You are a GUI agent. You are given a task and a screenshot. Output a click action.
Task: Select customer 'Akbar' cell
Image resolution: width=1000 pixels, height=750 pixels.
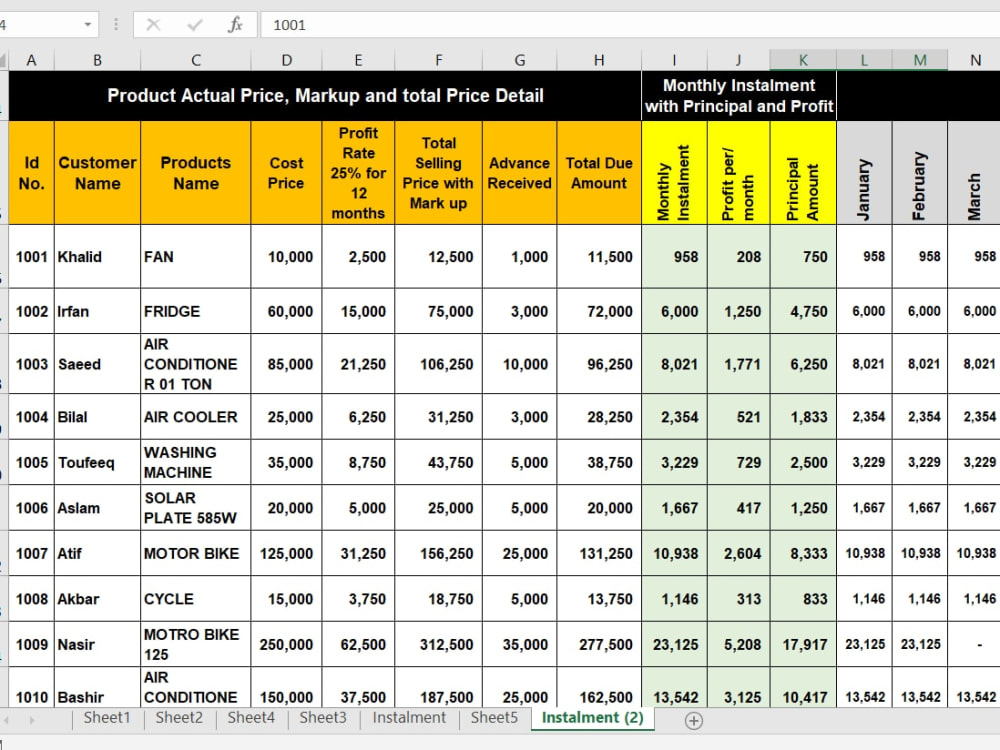tap(98, 599)
